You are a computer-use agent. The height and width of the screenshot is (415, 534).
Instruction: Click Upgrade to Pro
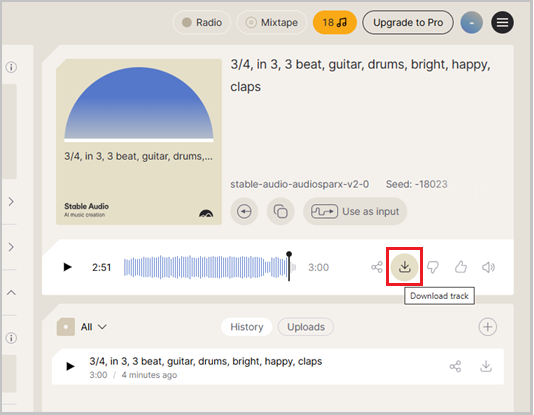(x=408, y=22)
